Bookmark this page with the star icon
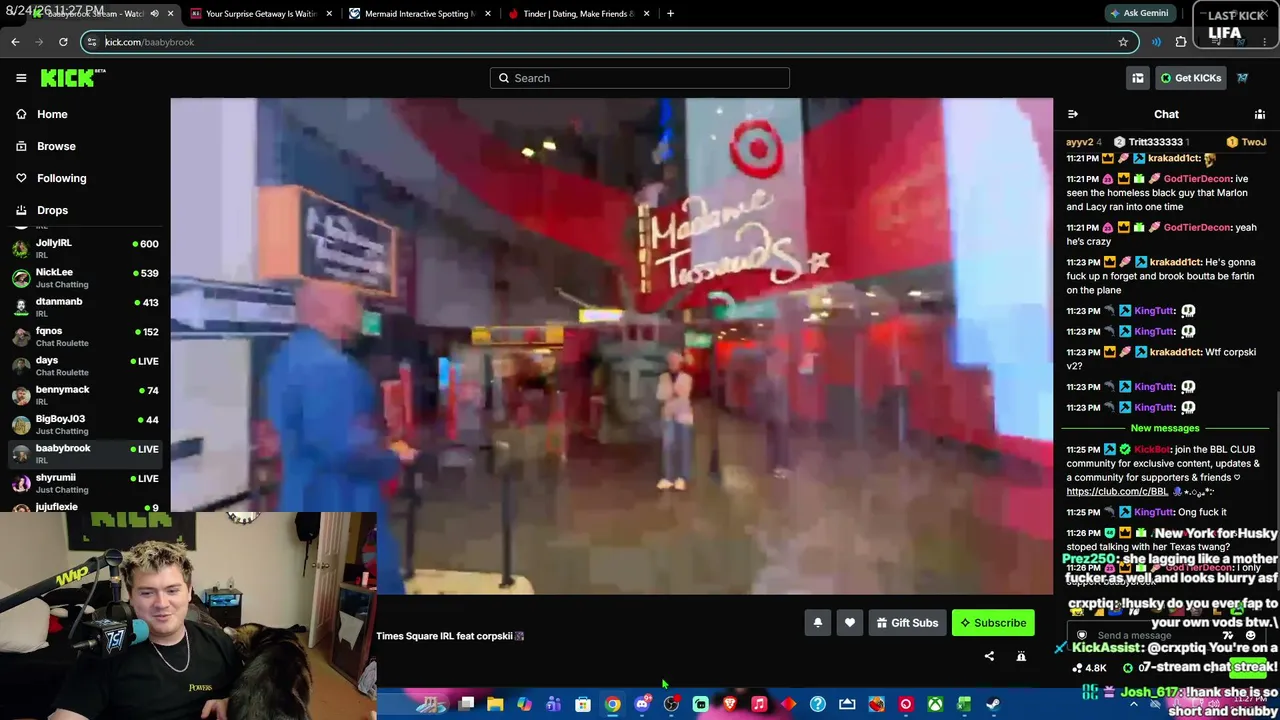Screen dimensions: 1280x720 click(x=1123, y=42)
